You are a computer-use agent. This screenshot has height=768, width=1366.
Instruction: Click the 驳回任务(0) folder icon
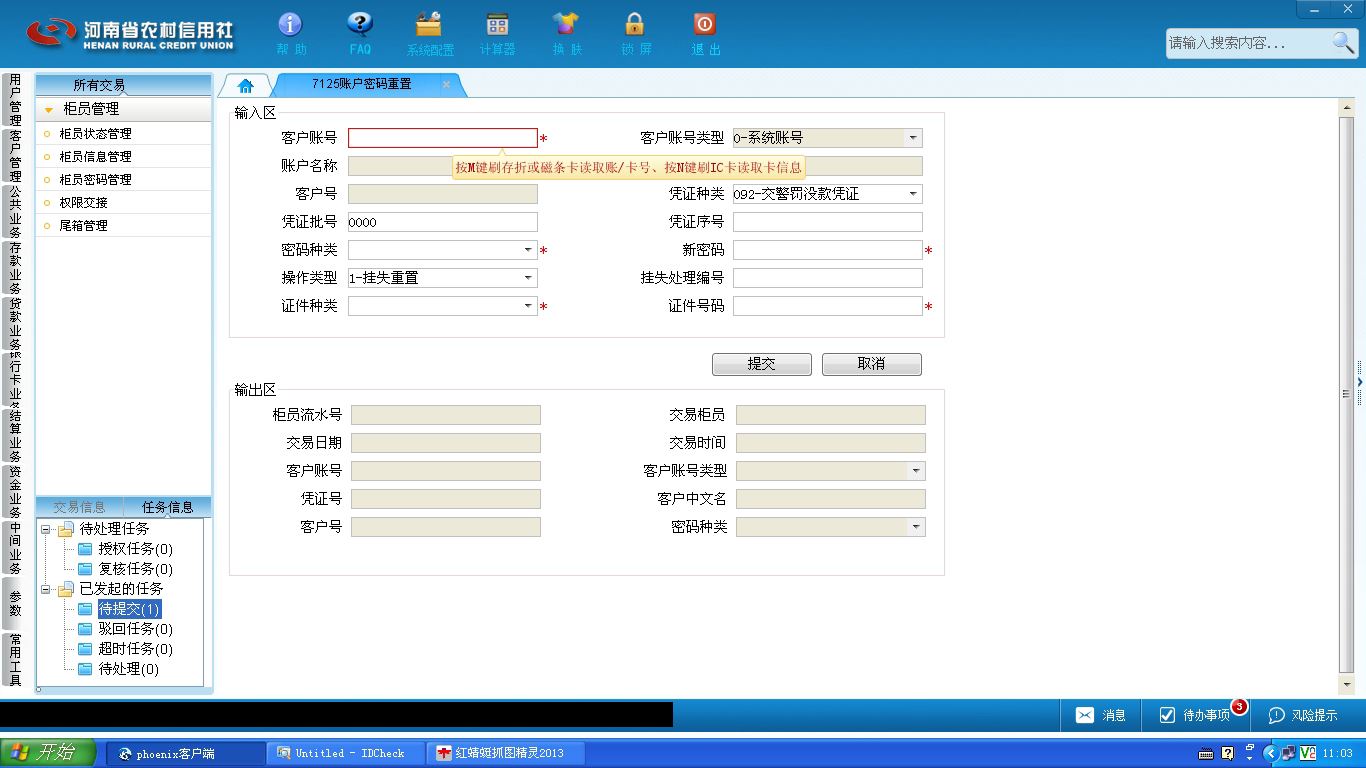coord(85,629)
